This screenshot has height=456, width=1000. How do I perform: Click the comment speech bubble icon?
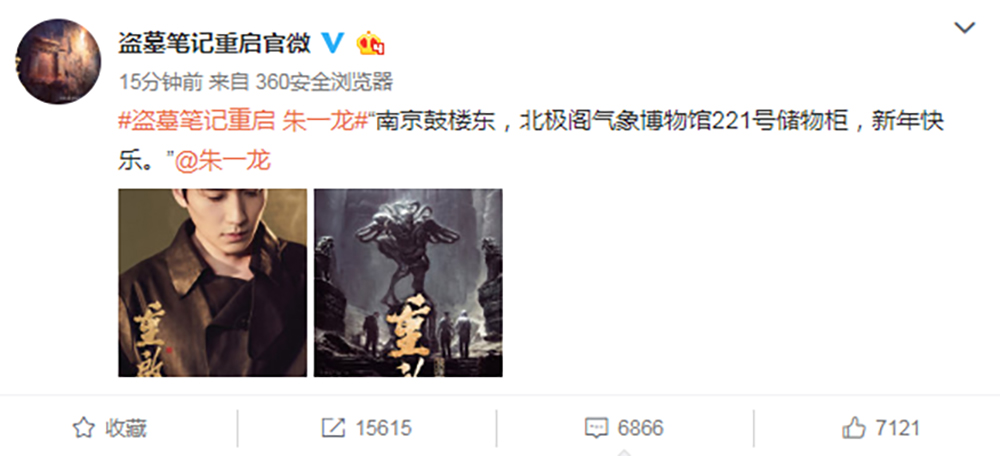point(596,428)
